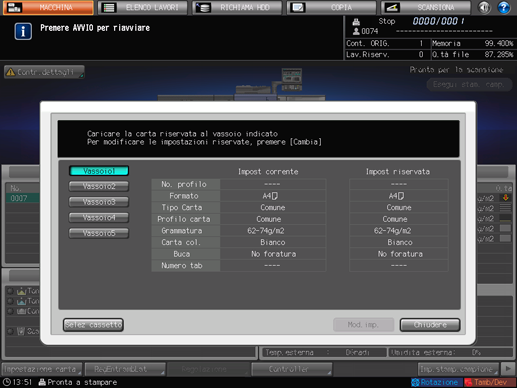This screenshot has height=388, width=517.
Task: Click the printer icon near Stop
Action: point(356,22)
